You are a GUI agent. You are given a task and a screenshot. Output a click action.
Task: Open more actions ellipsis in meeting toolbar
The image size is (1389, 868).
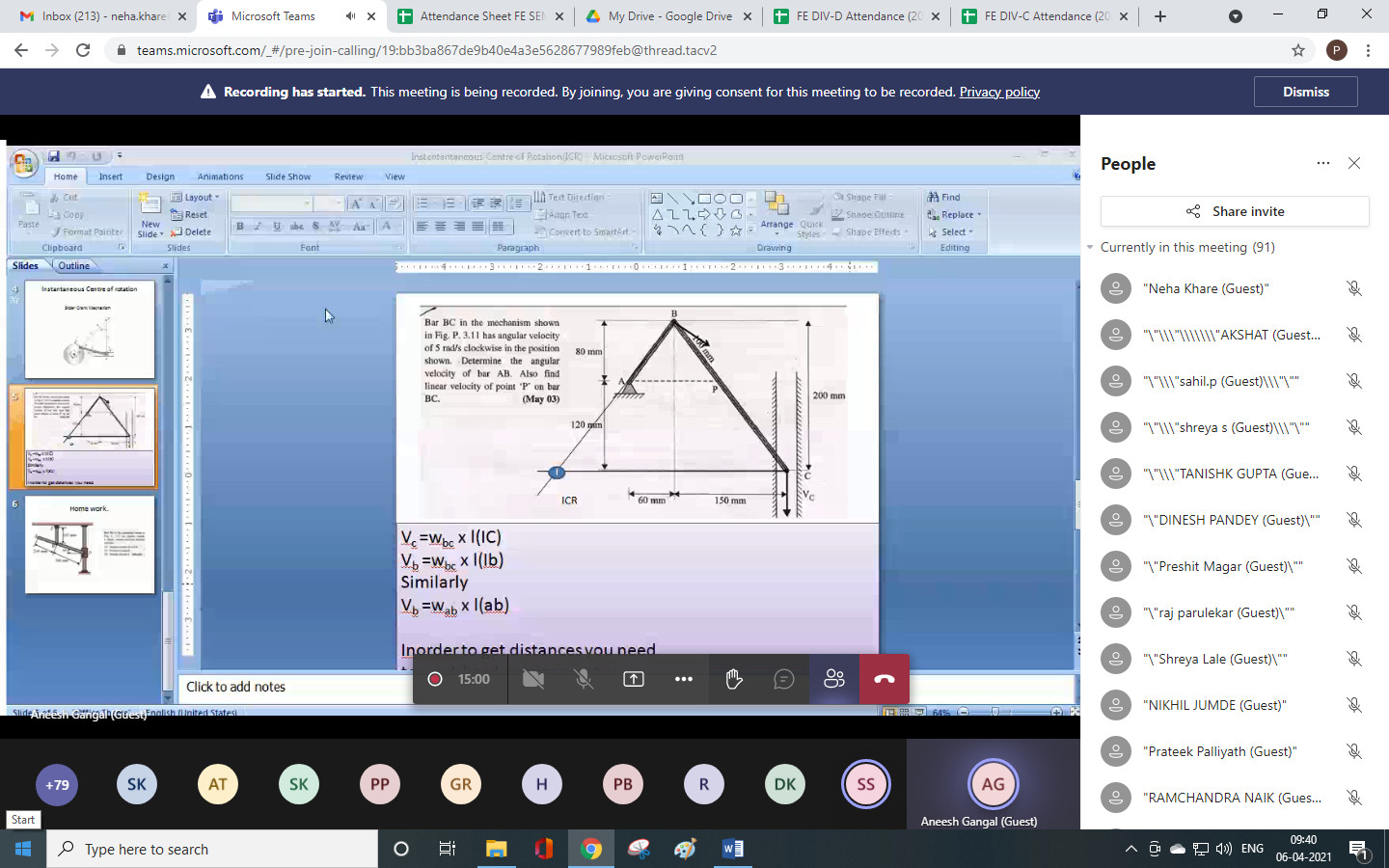click(684, 679)
